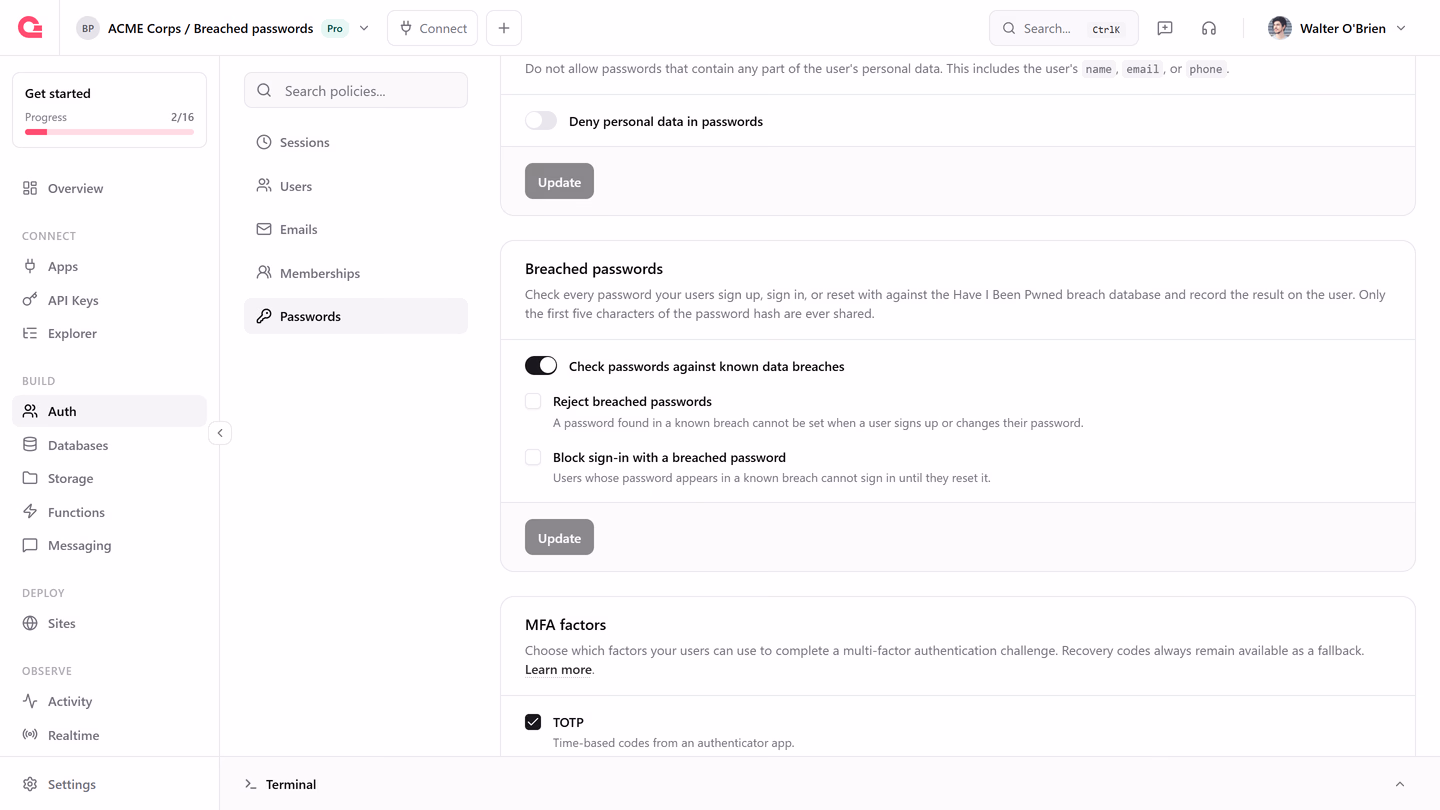
Task: Select Users policy tab
Action: [x=356, y=186]
